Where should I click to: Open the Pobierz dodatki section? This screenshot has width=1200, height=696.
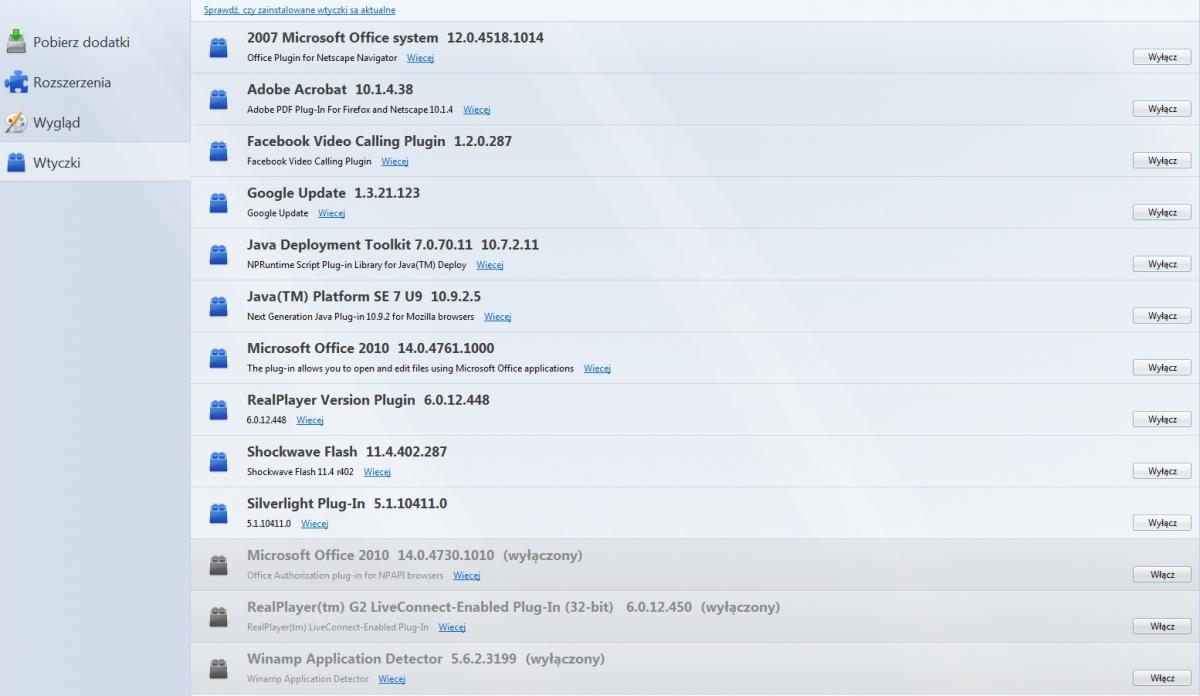95,42
